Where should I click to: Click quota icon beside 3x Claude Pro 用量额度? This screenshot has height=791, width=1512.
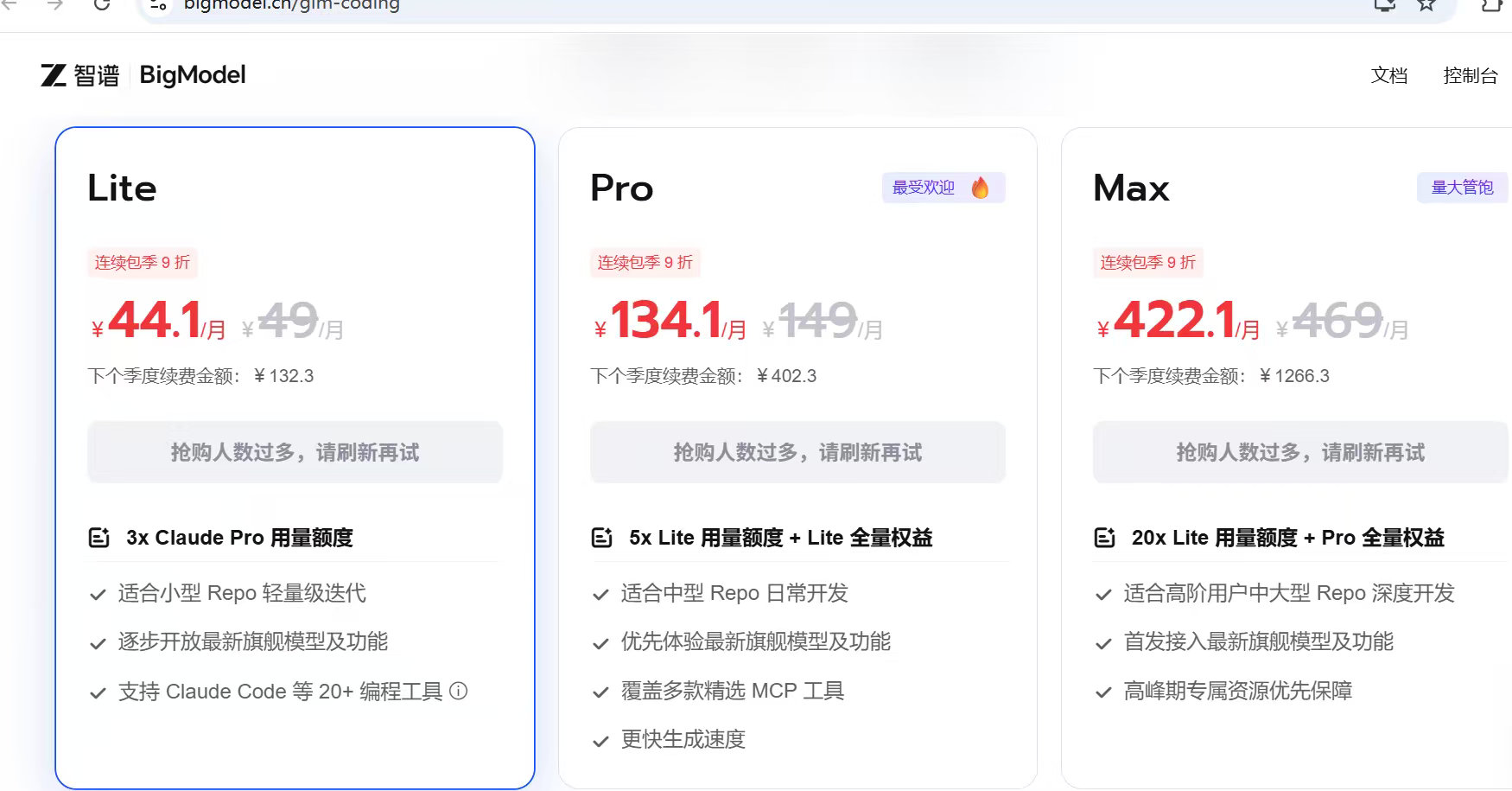pos(99,538)
